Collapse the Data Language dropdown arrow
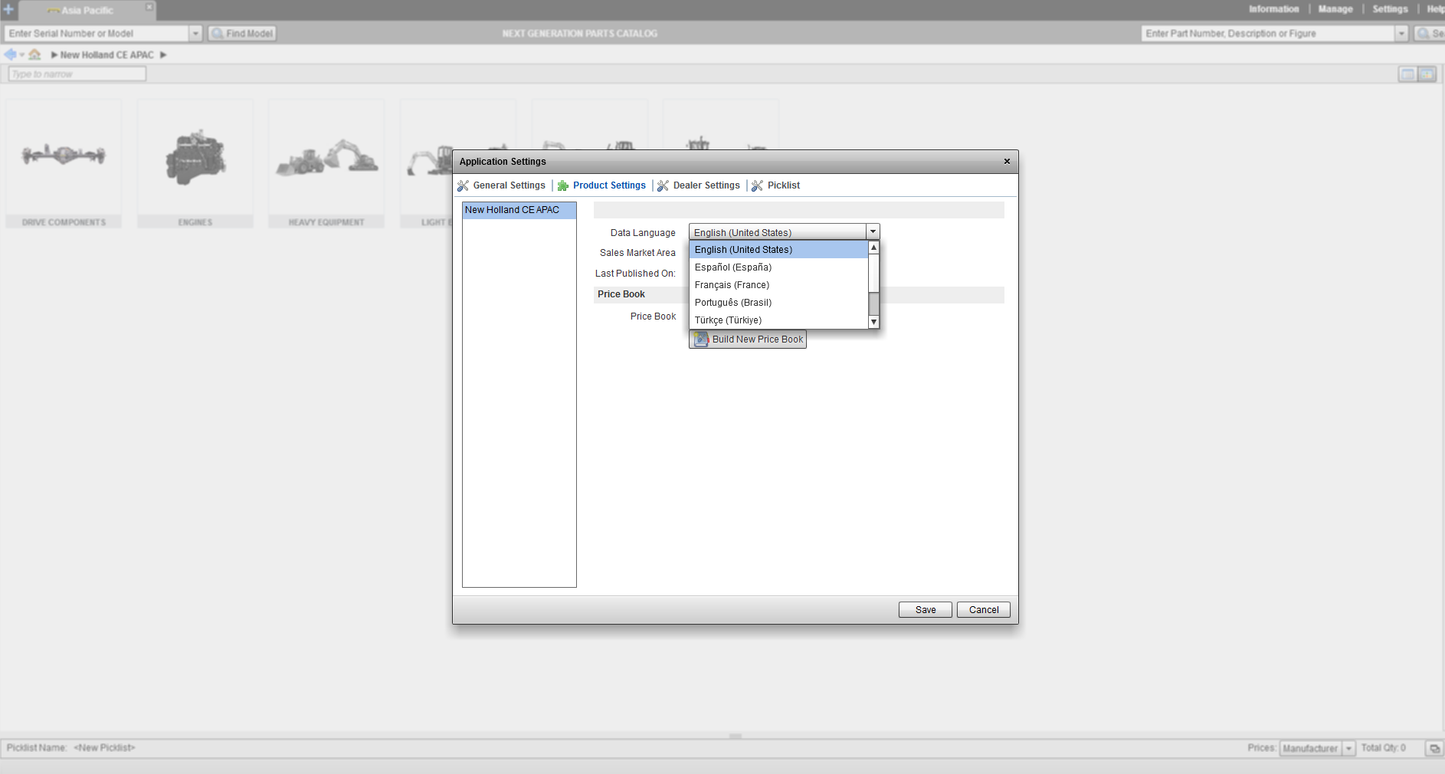The height and width of the screenshot is (774, 1445). (x=872, y=232)
